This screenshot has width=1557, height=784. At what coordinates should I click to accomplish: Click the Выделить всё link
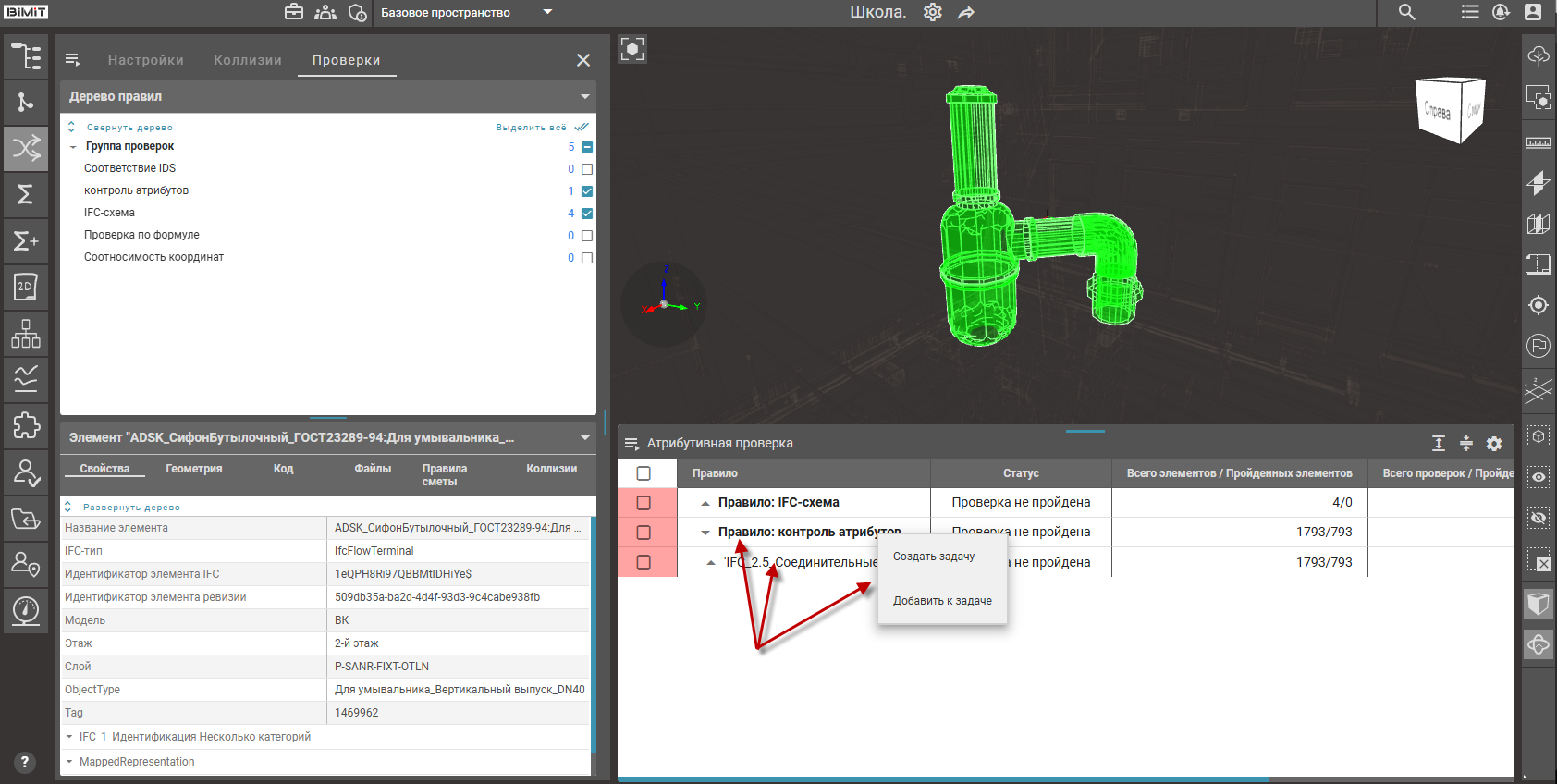point(531,128)
